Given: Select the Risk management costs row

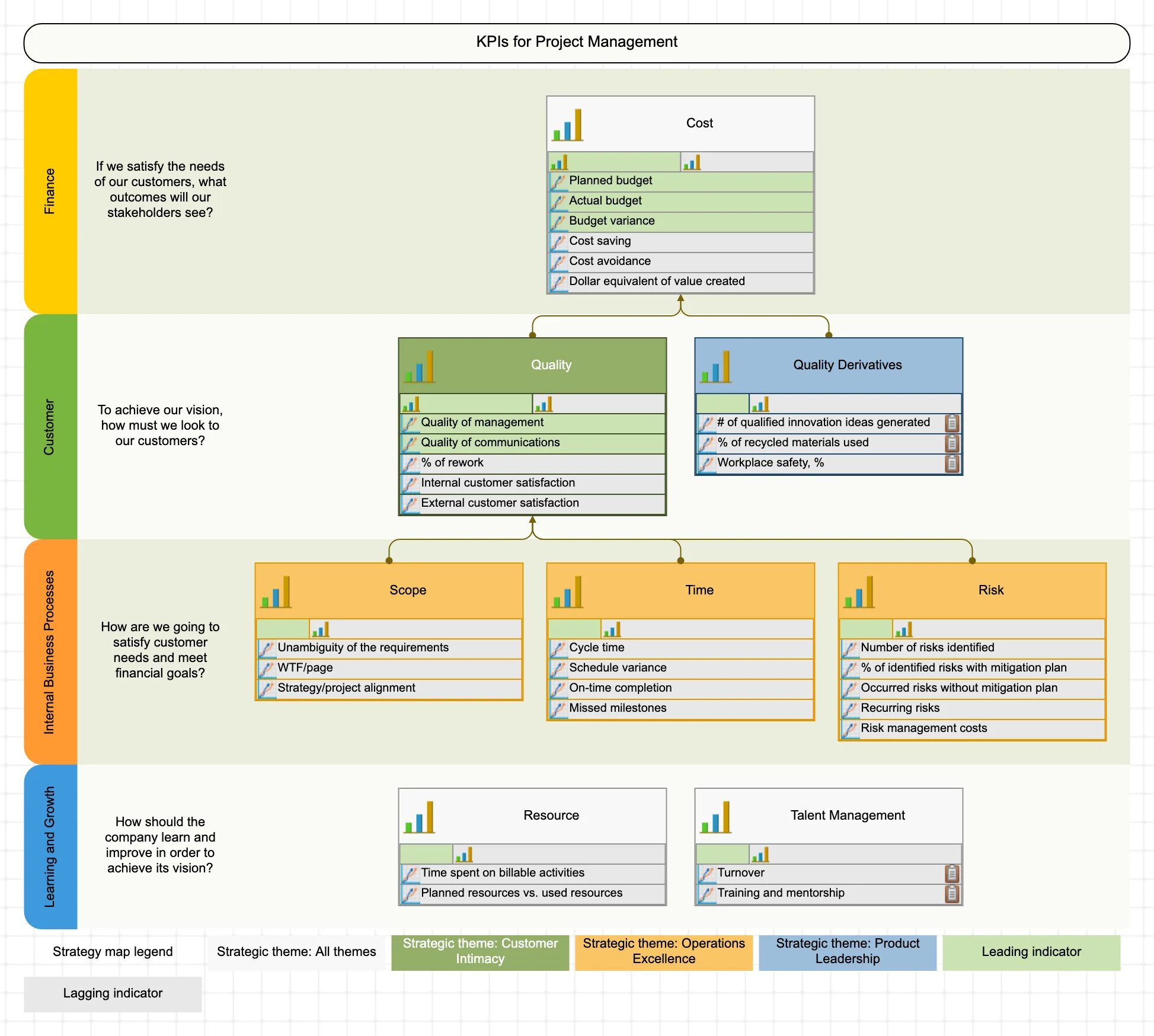Looking at the screenshot, I should click(972, 729).
